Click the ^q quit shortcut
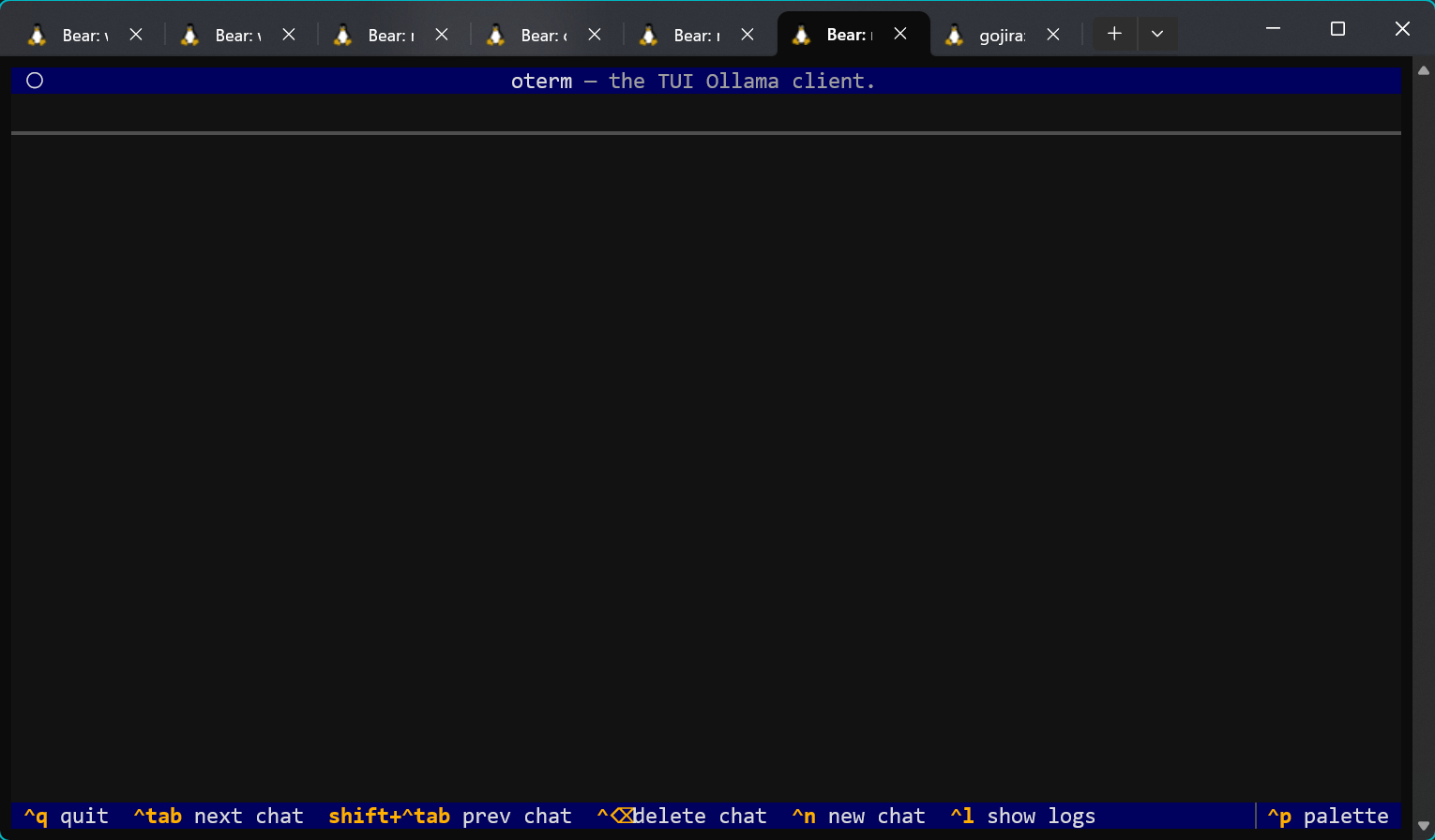Image resolution: width=1435 pixels, height=840 pixels. (x=66, y=816)
